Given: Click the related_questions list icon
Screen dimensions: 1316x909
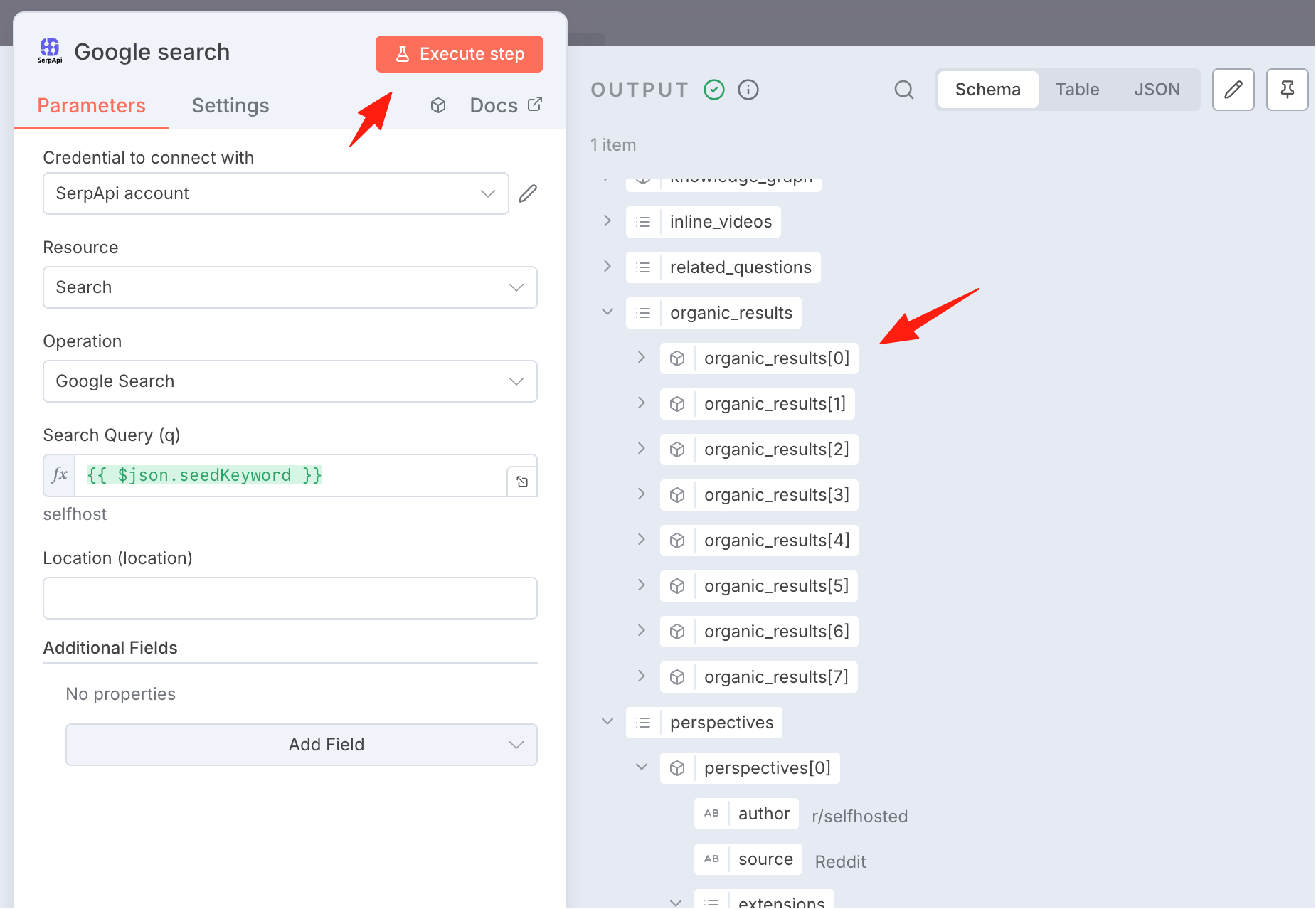Looking at the screenshot, I should [643, 267].
